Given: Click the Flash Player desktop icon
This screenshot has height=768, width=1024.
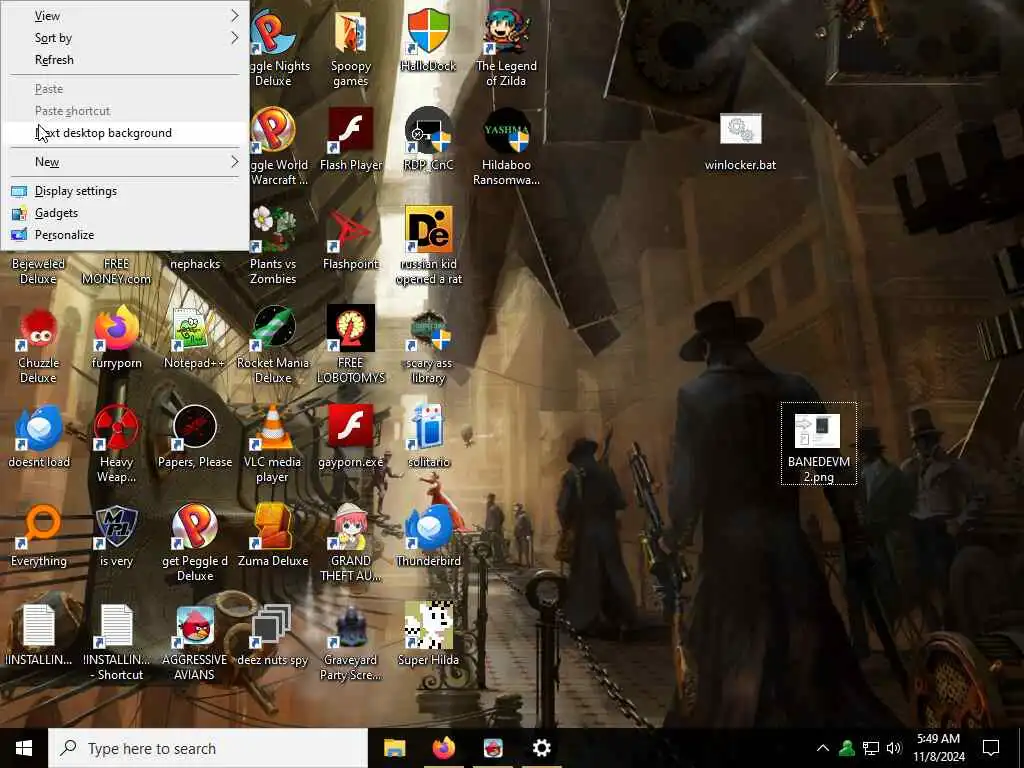Looking at the screenshot, I should 351,131.
